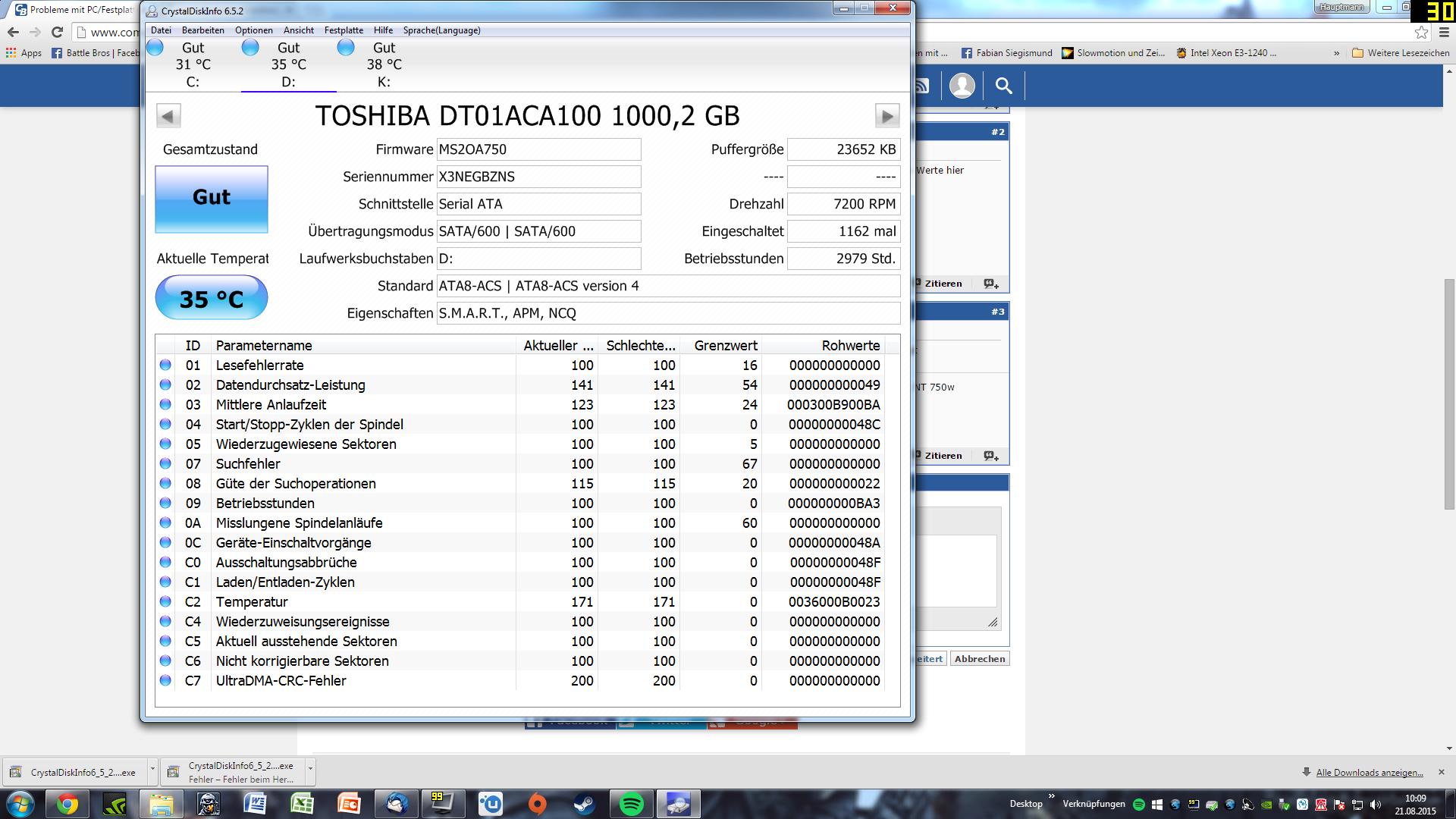Click the 35 °C temperature indicator
Screen dimensions: 1456x819
(212, 298)
